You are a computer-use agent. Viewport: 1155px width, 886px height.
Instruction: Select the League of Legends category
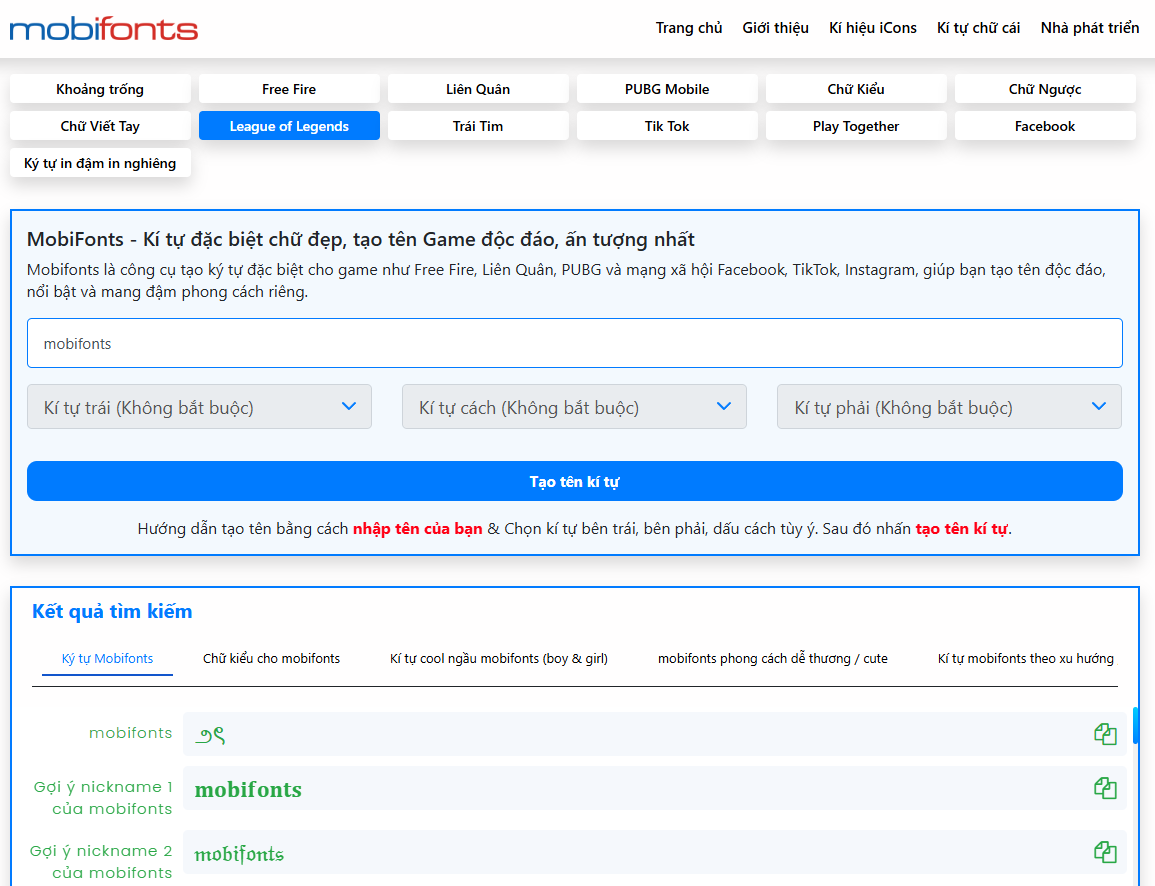289,126
